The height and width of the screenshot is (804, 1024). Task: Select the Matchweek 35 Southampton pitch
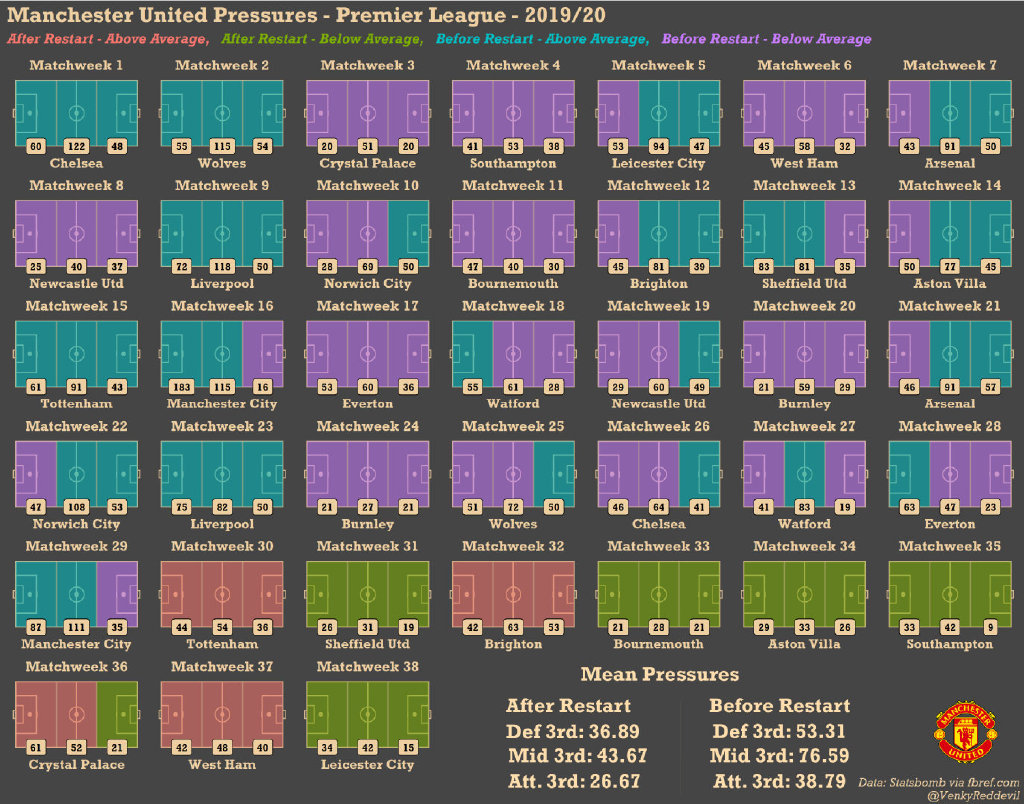tap(950, 594)
